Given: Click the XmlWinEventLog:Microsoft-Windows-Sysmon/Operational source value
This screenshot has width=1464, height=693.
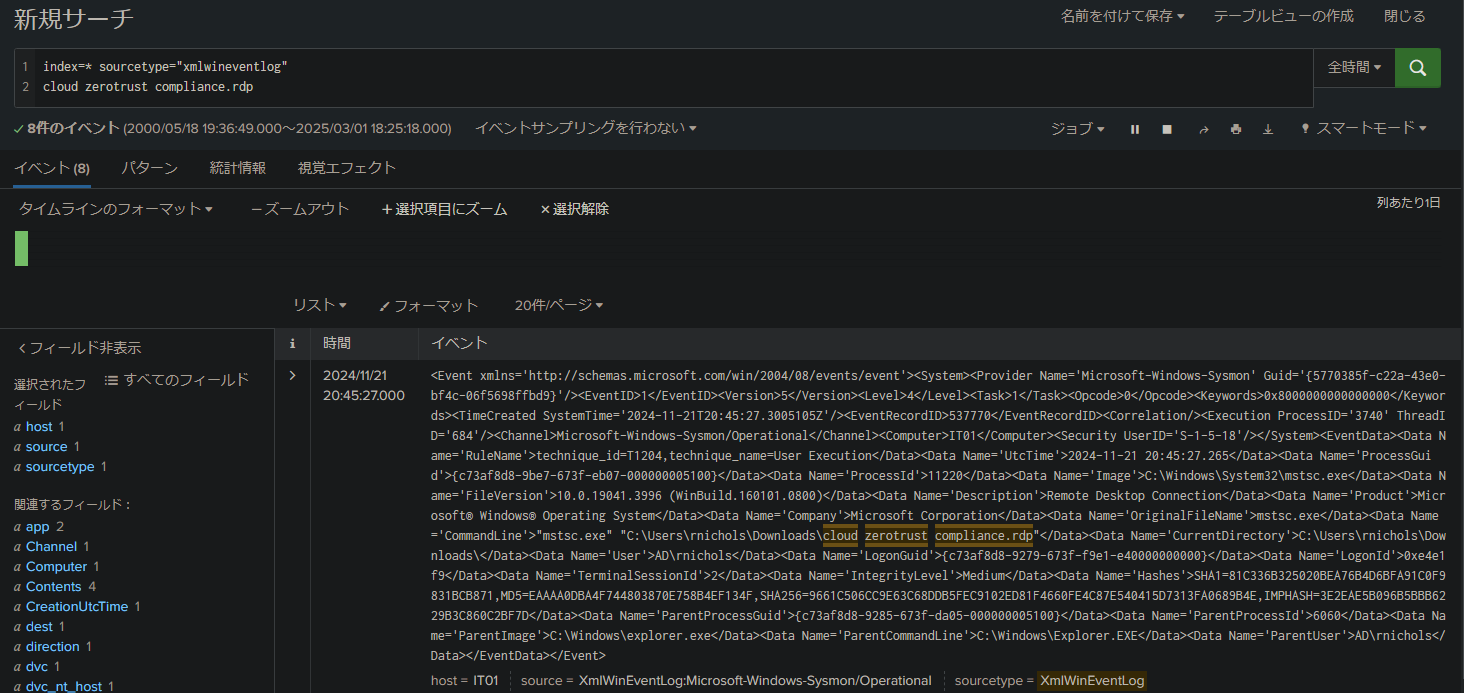Looking at the screenshot, I should [755, 681].
